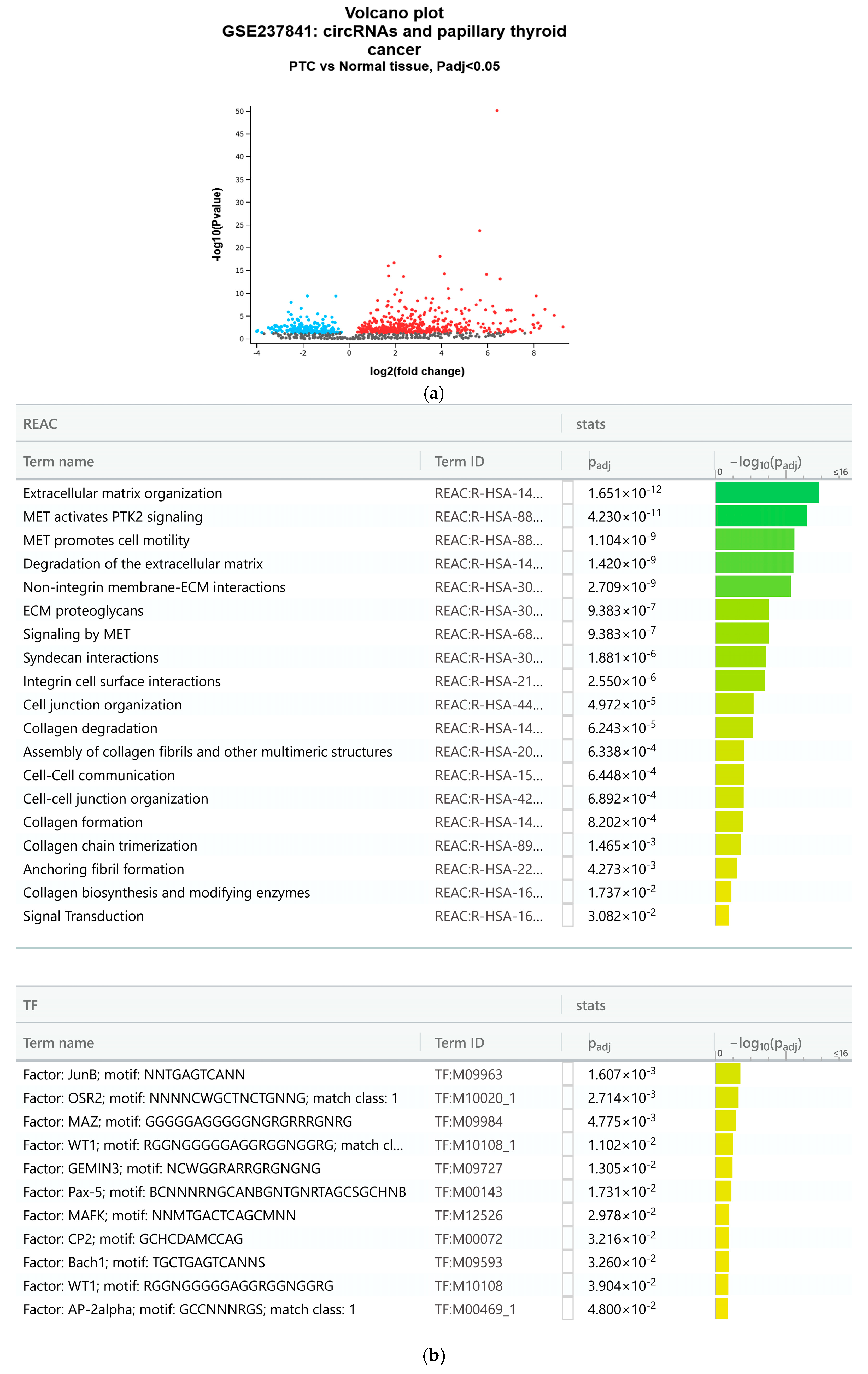
Task: Tick the checkbox for MET activates PTK2 signaling
Action: click(x=567, y=516)
